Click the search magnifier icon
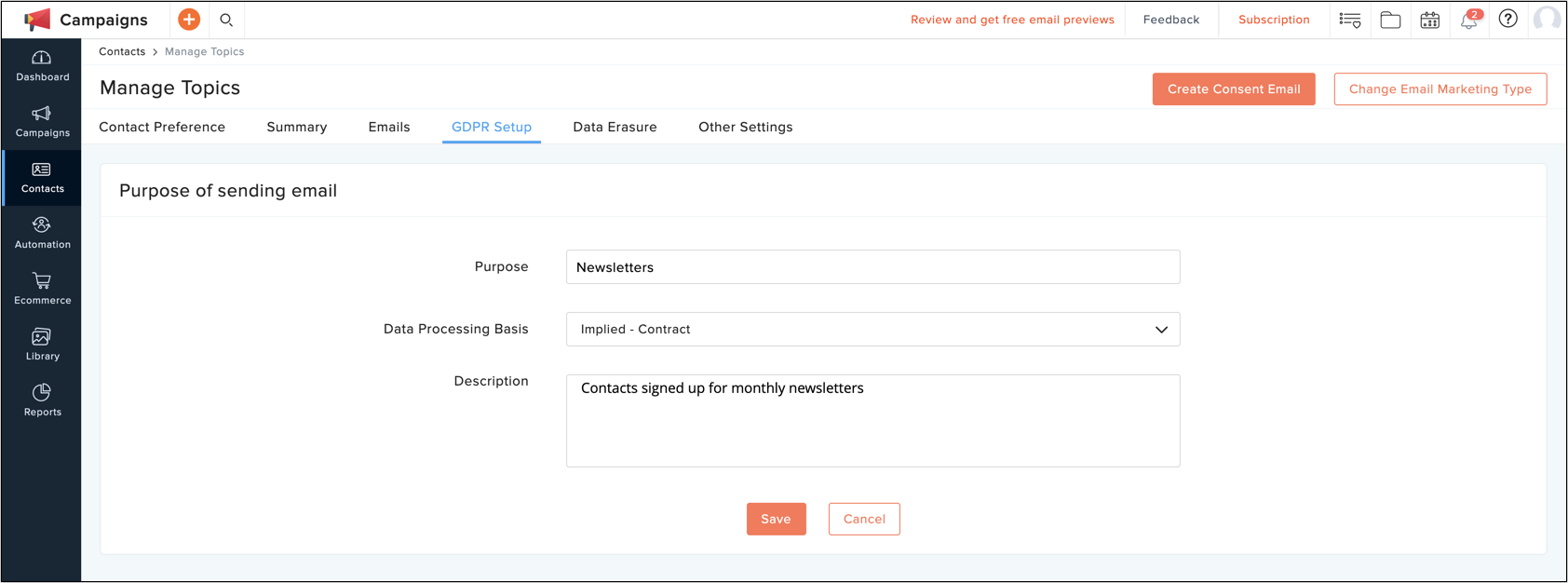1568x583 pixels. click(226, 20)
